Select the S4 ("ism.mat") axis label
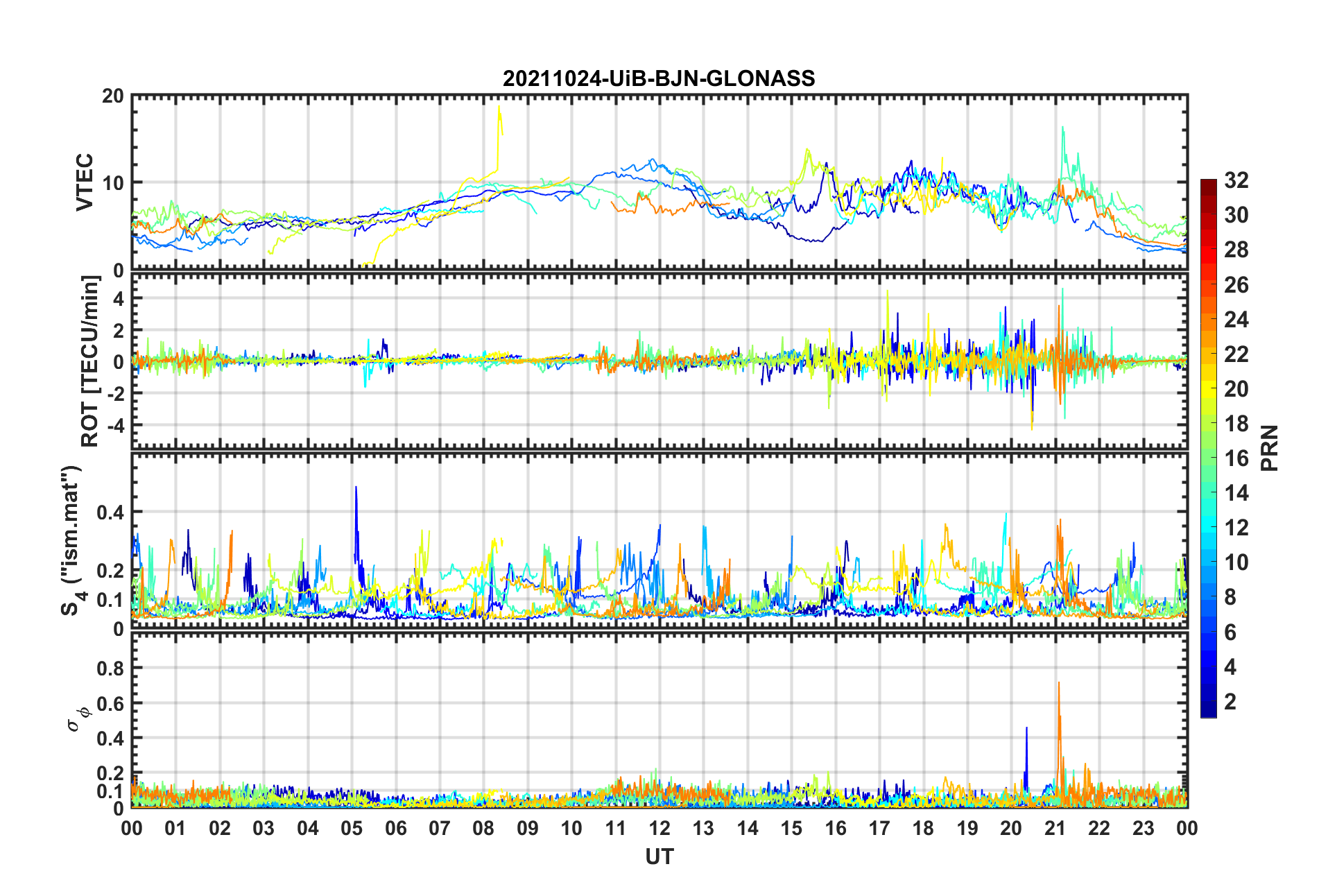Screen dimensions: 1319x896 71,541
